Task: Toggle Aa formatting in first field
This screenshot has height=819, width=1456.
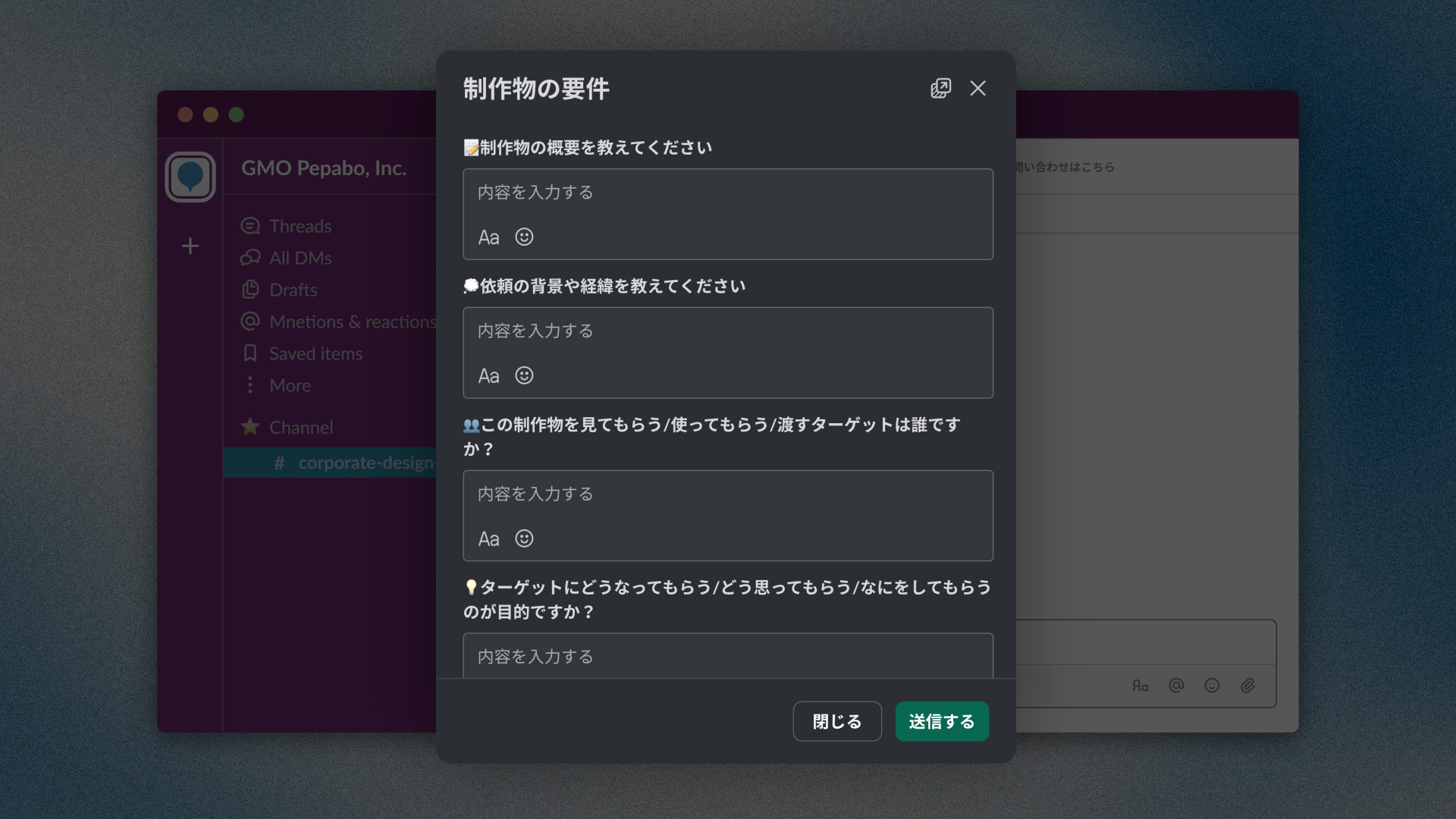Action: coord(488,238)
